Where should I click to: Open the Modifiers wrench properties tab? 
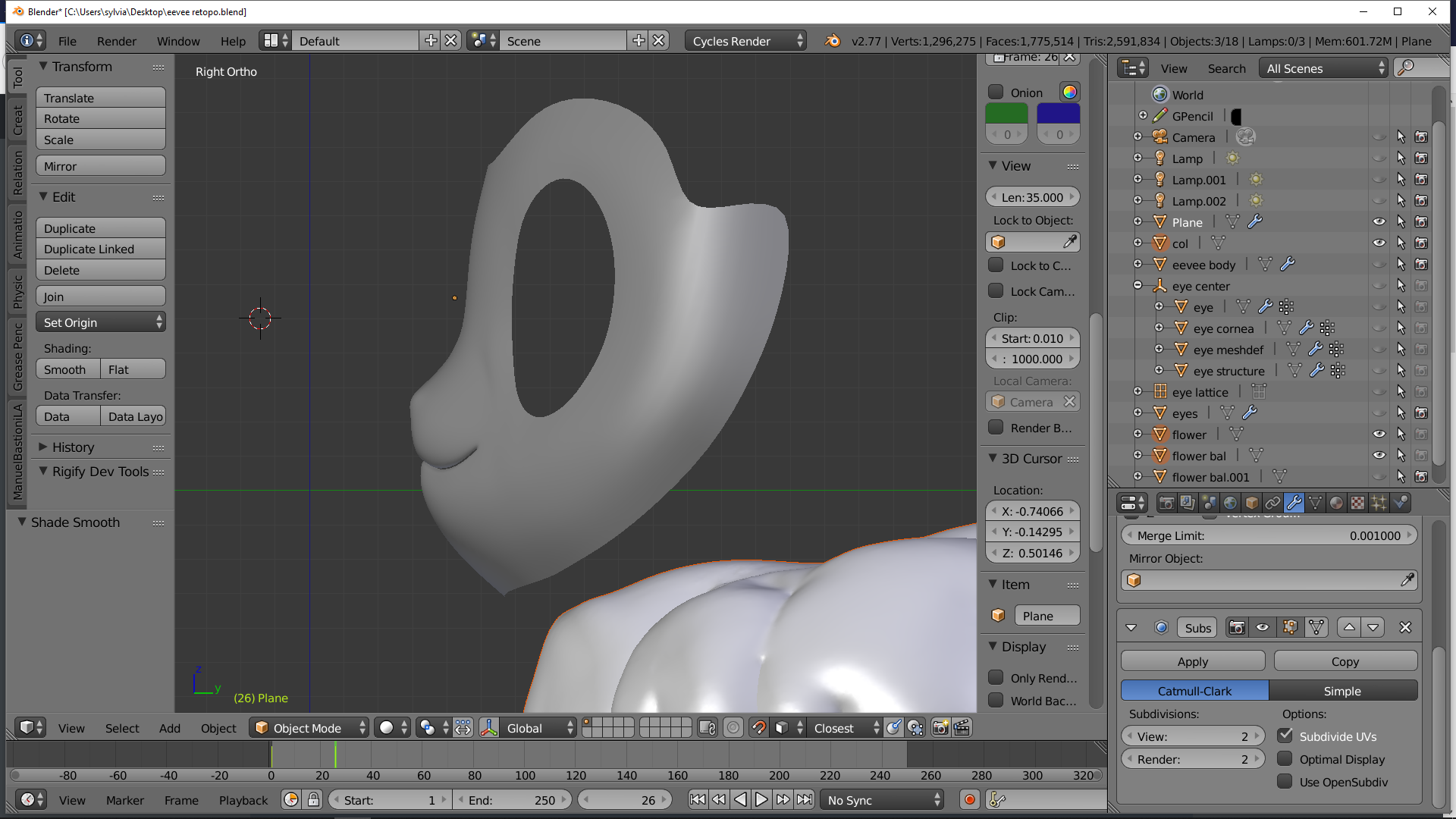(x=1294, y=503)
